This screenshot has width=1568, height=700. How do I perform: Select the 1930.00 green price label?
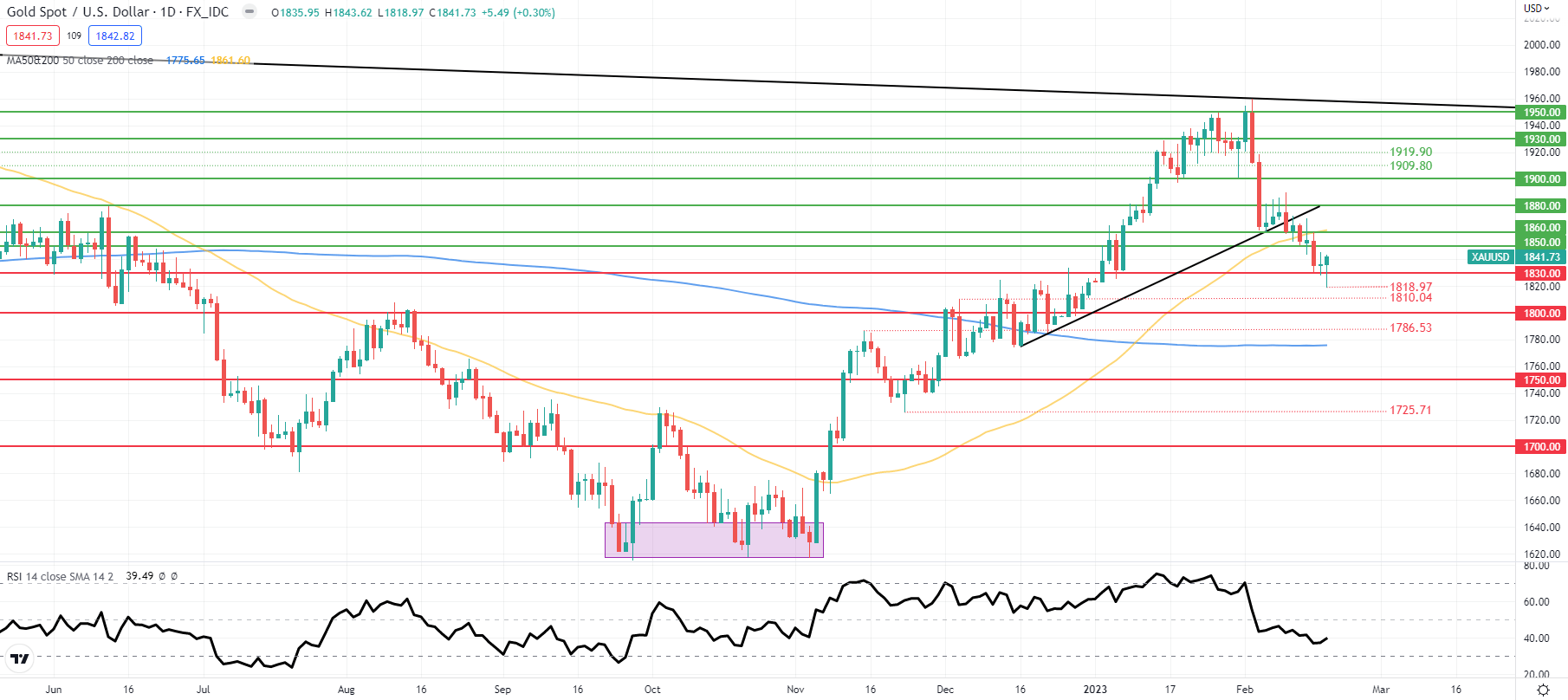point(1542,139)
